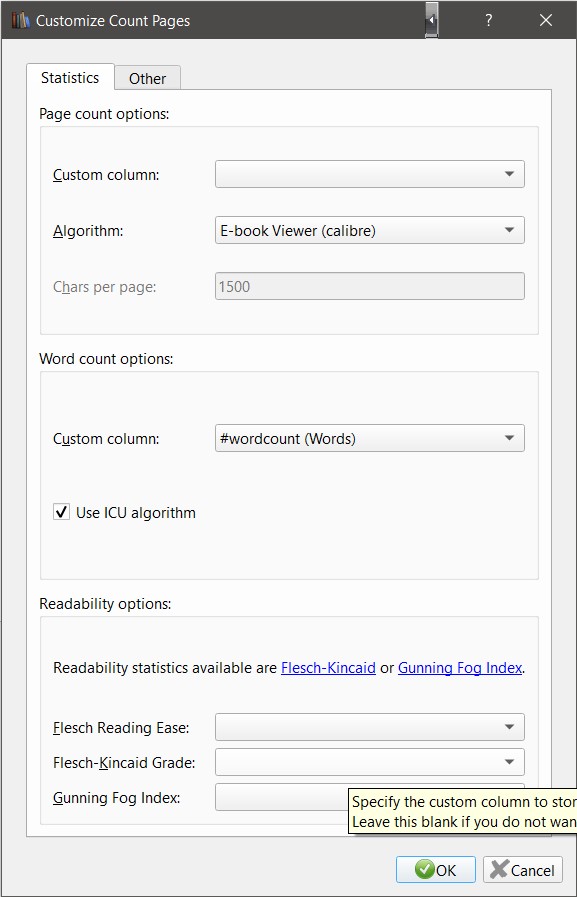Open the page count Custom column dropdown
The height and width of the screenshot is (897, 577).
pyautogui.click(x=369, y=174)
